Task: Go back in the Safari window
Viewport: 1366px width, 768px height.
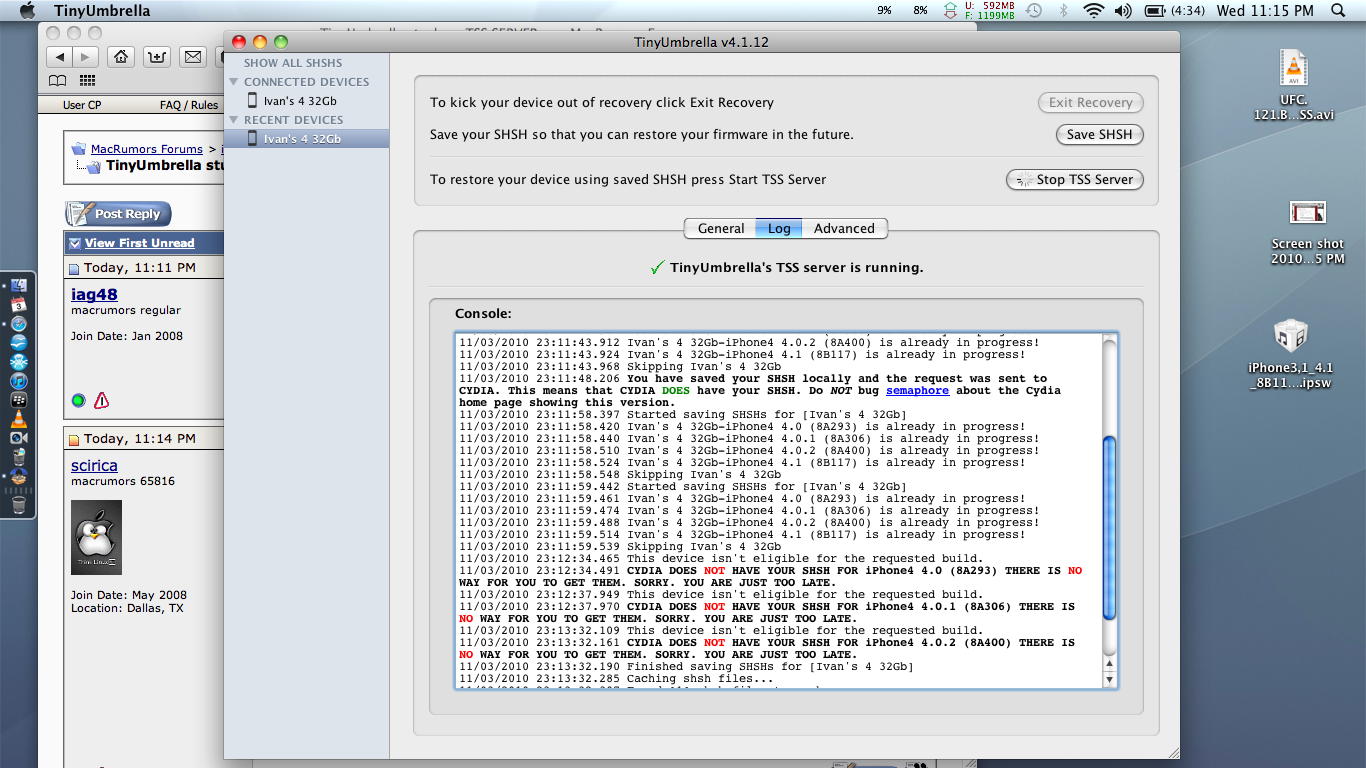Action: pyautogui.click(x=61, y=57)
